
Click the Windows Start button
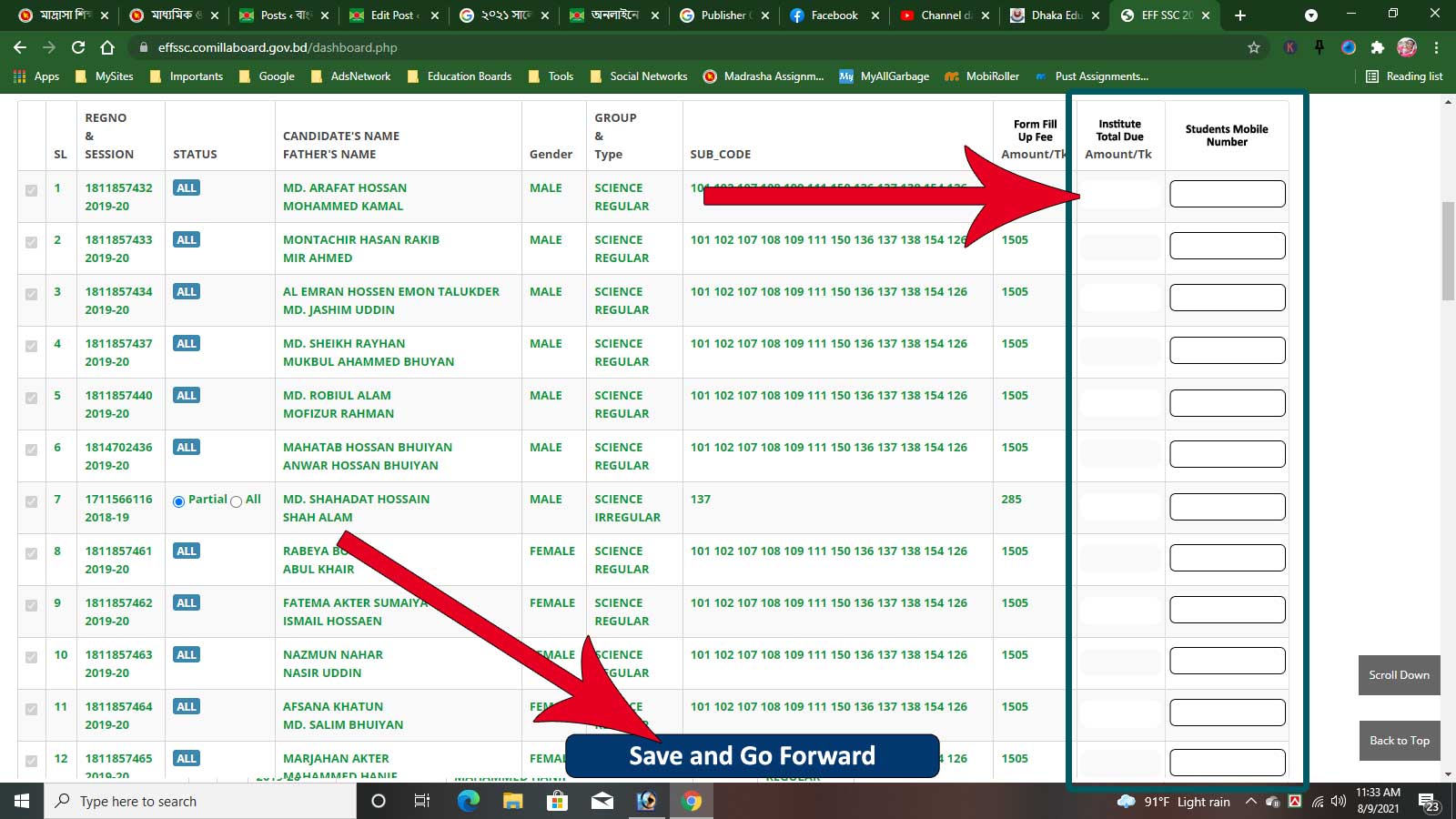pyautogui.click(x=22, y=801)
